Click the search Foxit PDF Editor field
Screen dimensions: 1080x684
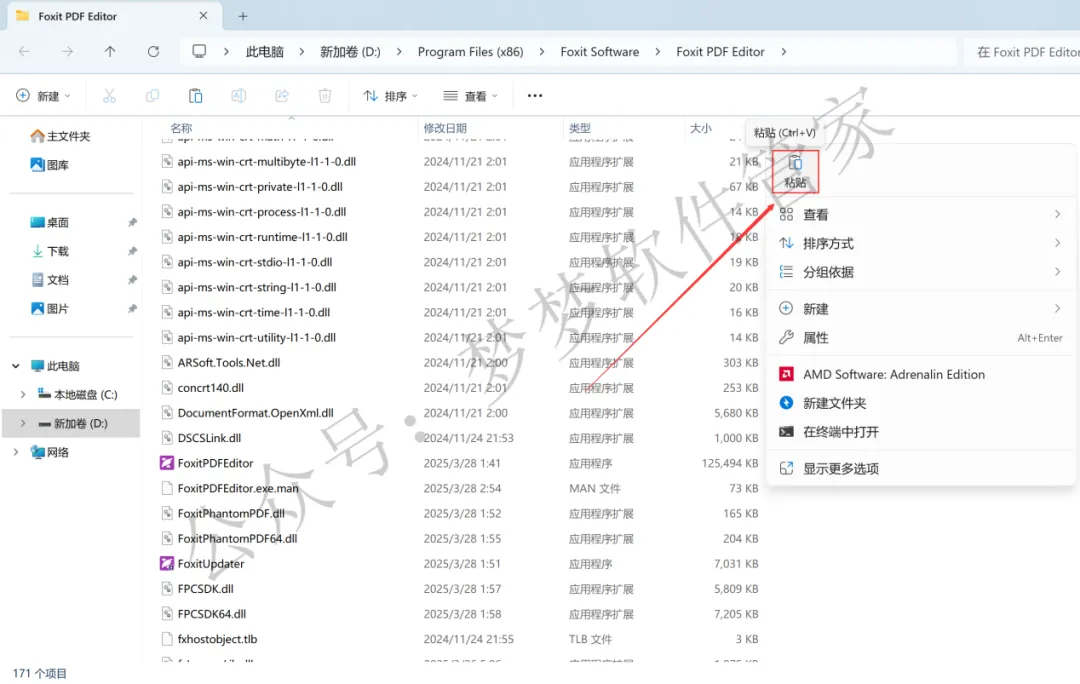pos(1023,52)
